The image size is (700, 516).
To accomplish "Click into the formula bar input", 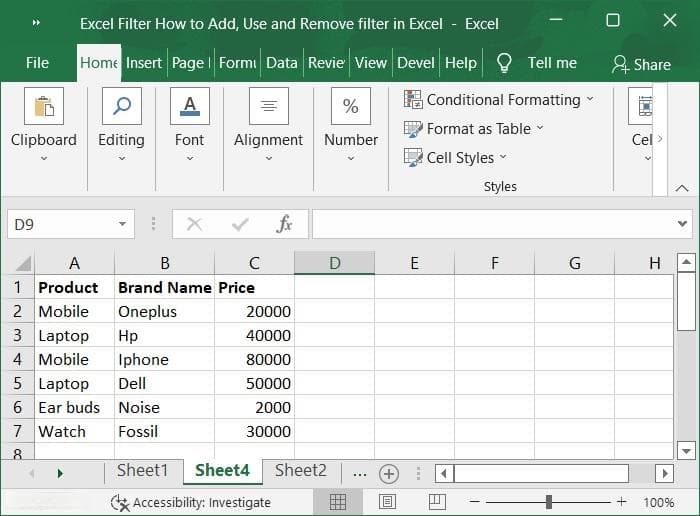I will (493, 224).
